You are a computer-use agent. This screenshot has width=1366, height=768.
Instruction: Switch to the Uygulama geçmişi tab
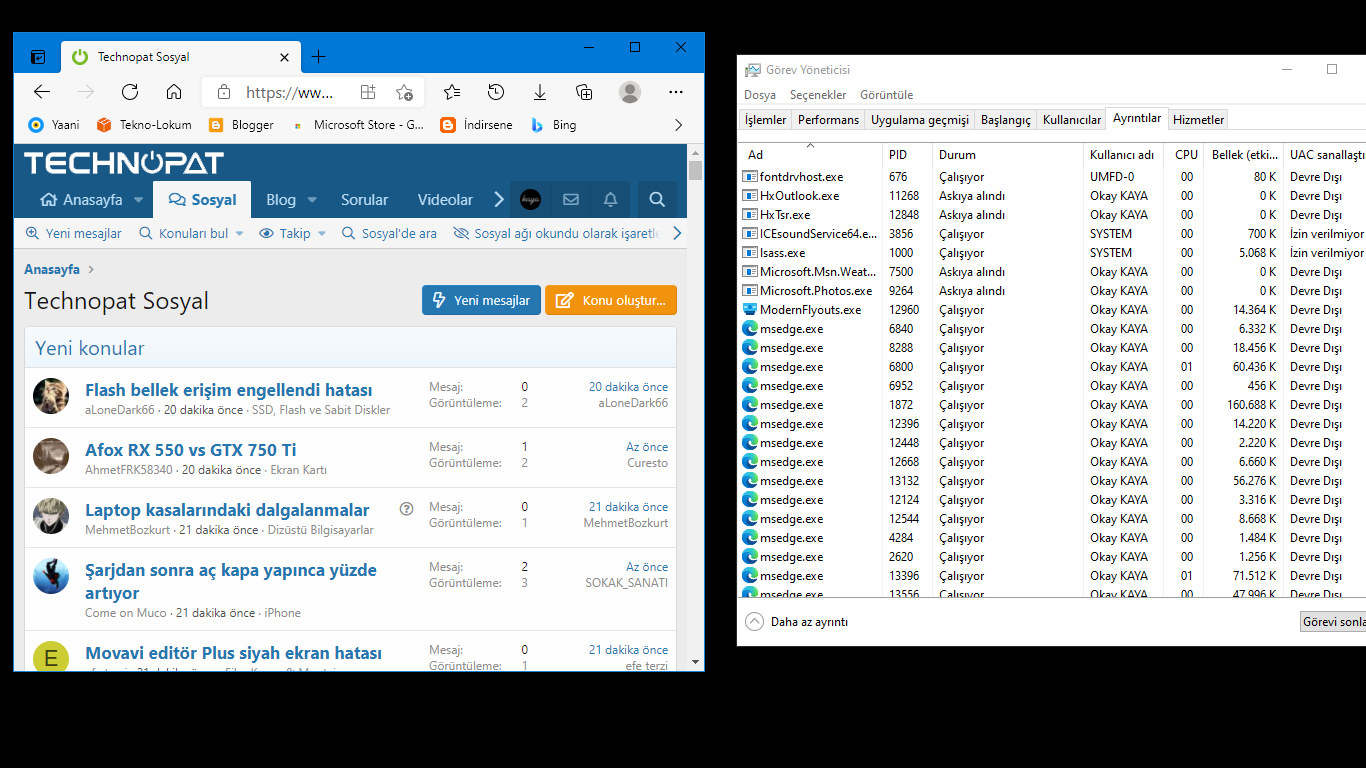tap(920, 120)
